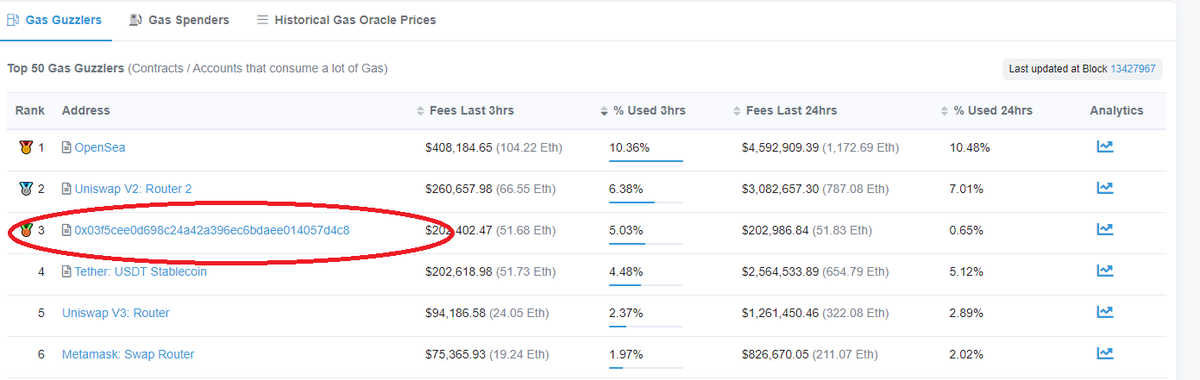Select Tether fee value $202,618.98
The image size is (1200, 380).
pyautogui.click(x=459, y=272)
